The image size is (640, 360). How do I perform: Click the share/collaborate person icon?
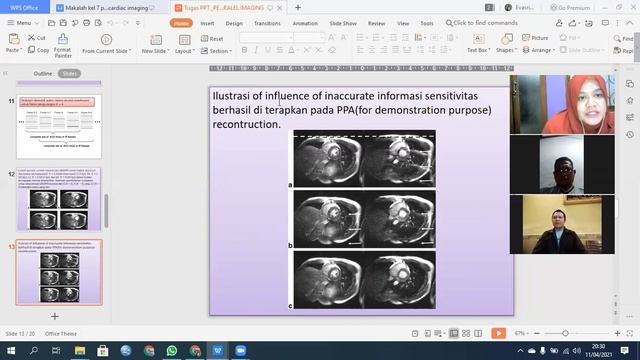pyautogui.click(x=559, y=23)
